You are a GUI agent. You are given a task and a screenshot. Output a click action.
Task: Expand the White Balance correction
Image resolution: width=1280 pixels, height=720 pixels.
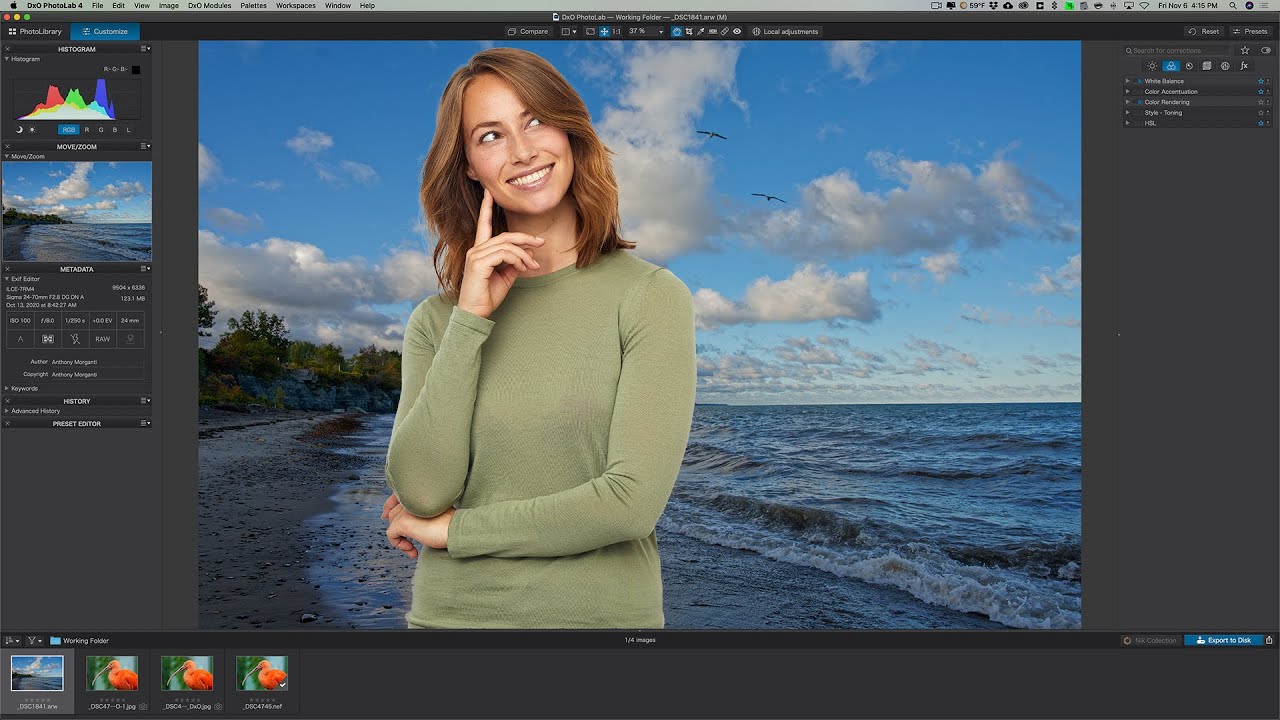1127,81
